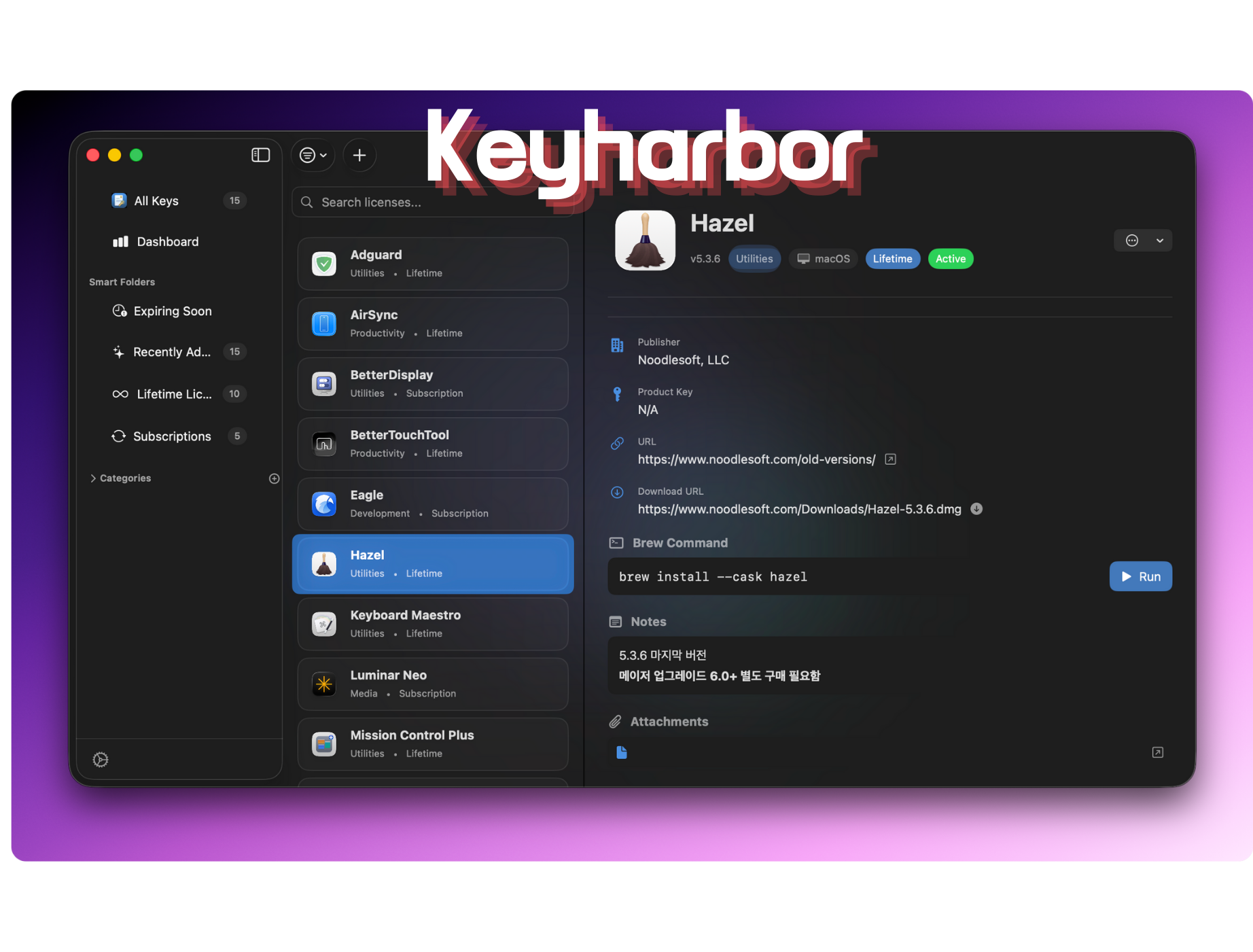Click the macOS platform tag
The width and height of the screenshot is (1253, 952).
tap(824, 259)
